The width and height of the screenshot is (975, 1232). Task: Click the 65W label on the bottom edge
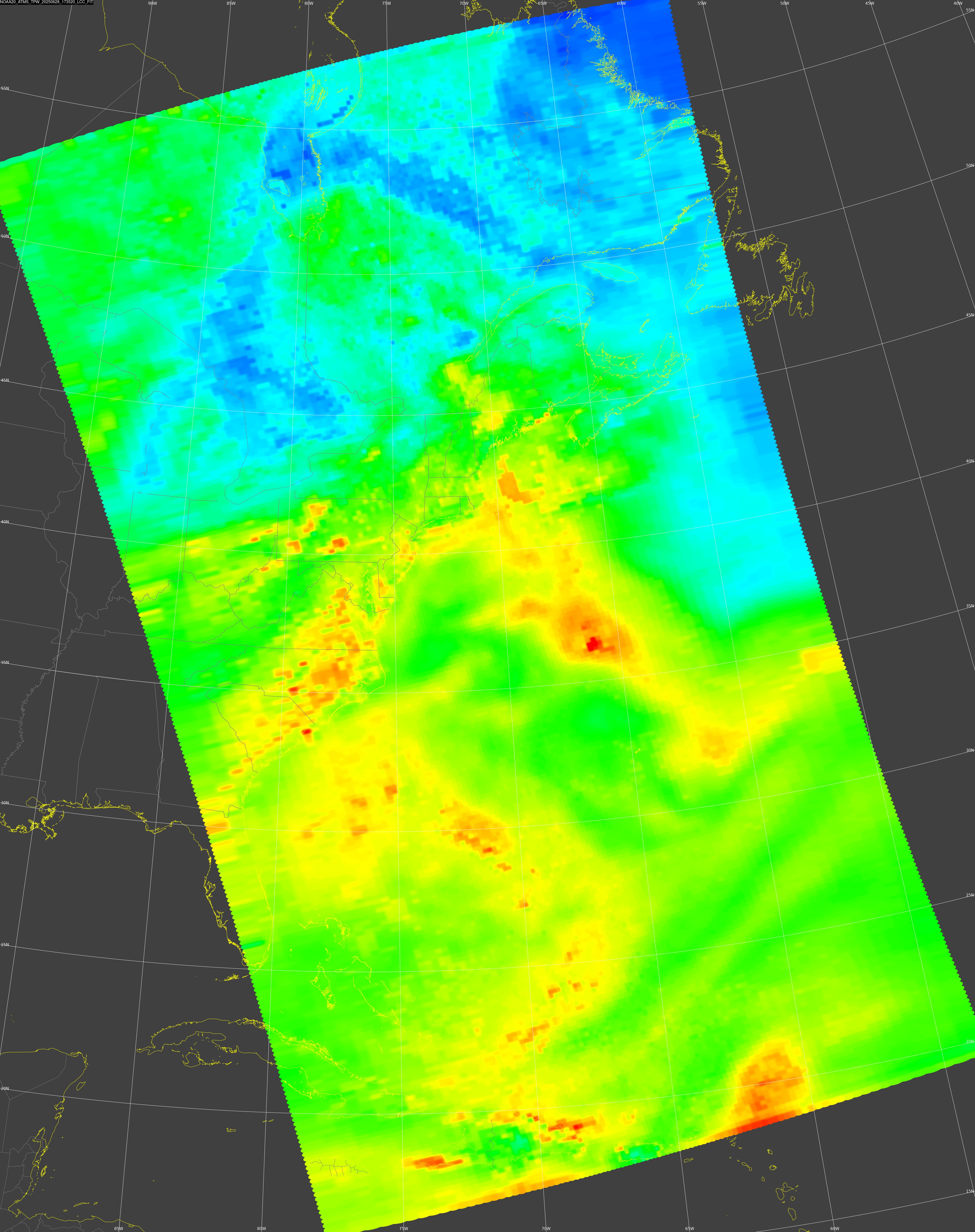689,1229
